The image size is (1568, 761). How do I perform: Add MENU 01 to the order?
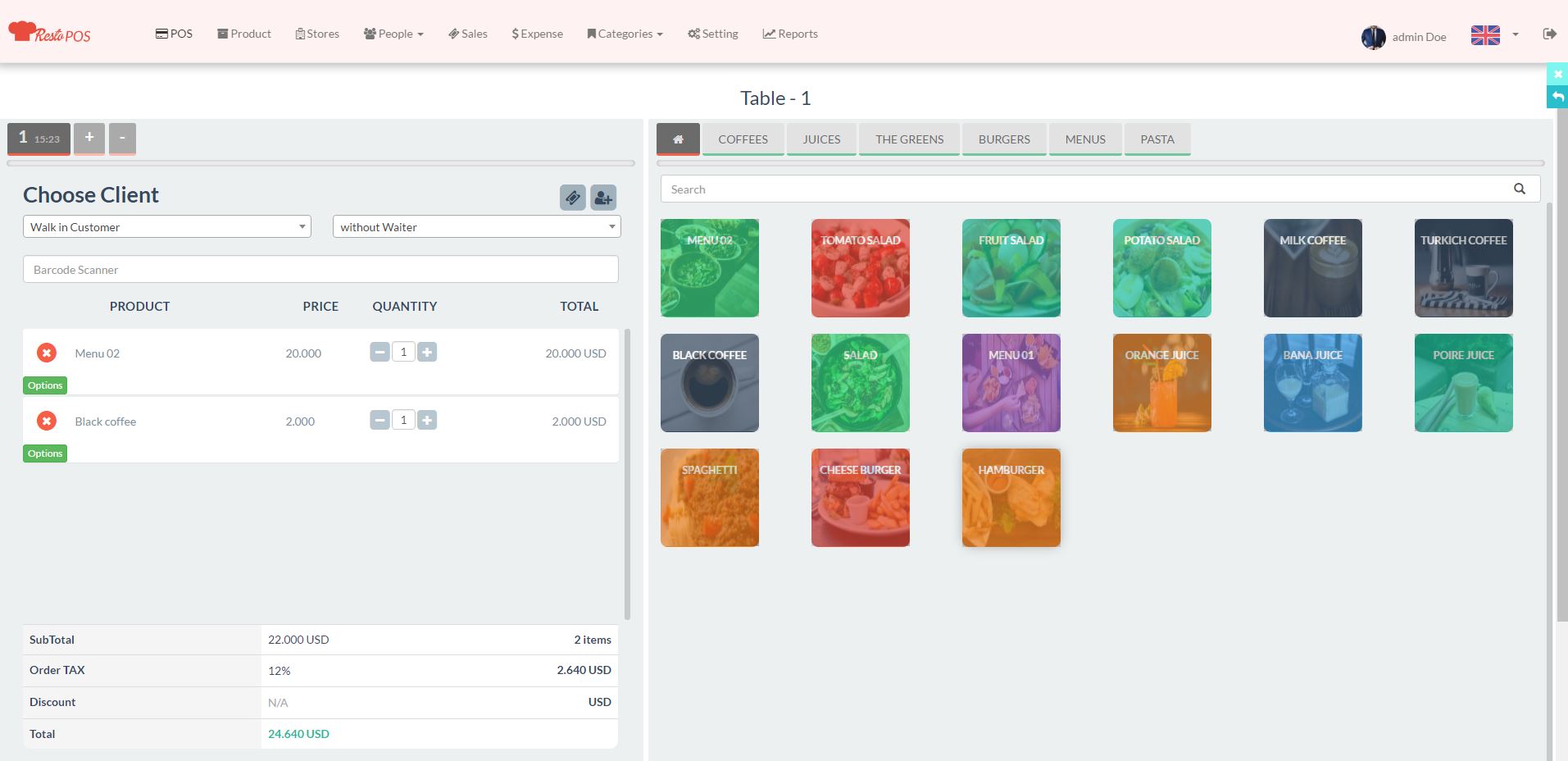[x=1011, y=383]
